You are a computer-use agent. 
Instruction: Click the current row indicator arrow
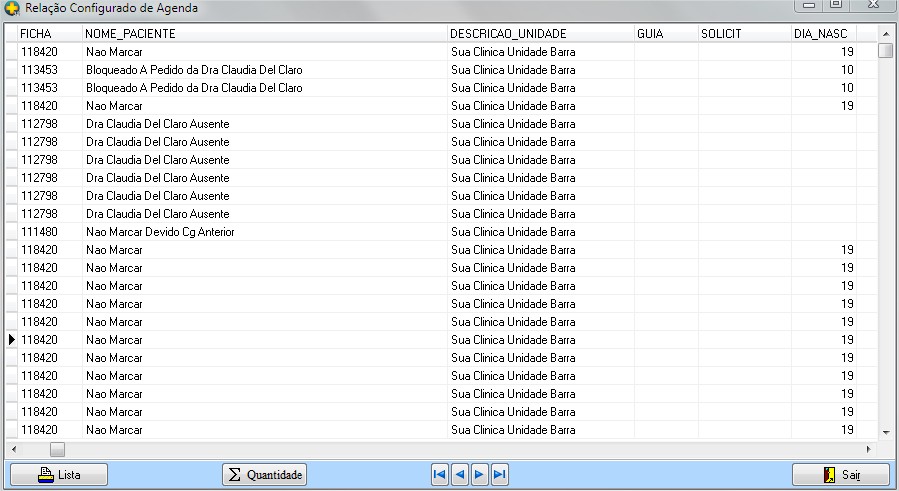pyautogui.click(x=12, y=340)
